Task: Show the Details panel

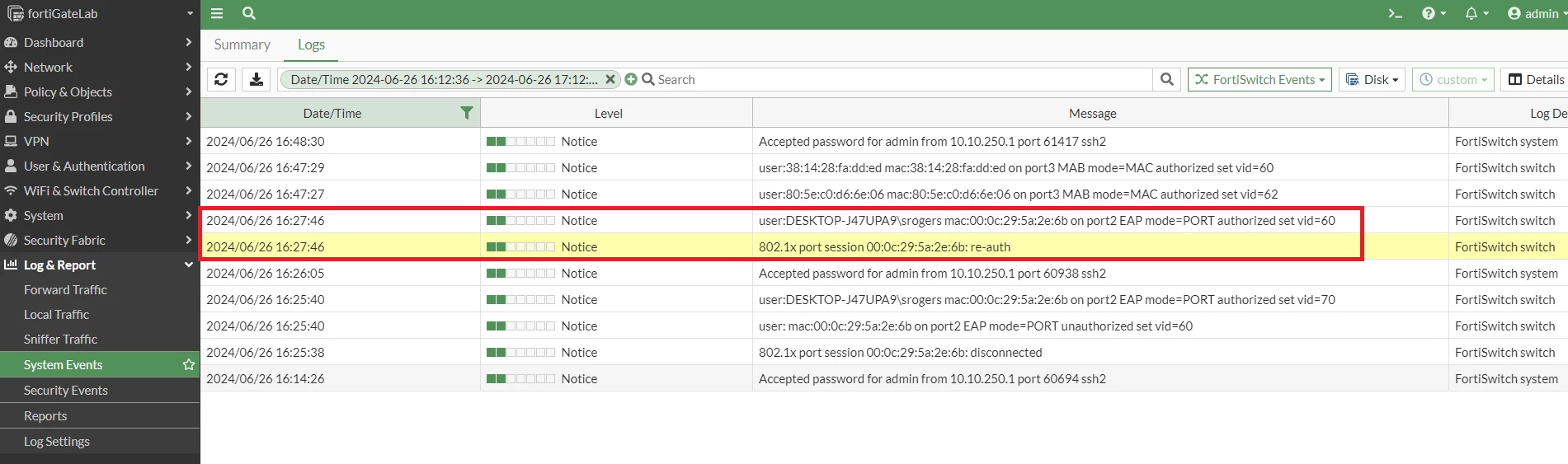Action: pyautogui.click(x=1536, y=79)
